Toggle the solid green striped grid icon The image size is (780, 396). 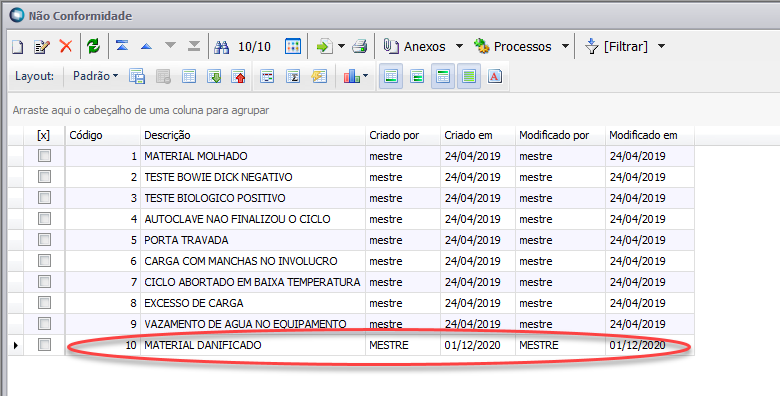pos(469,76)
